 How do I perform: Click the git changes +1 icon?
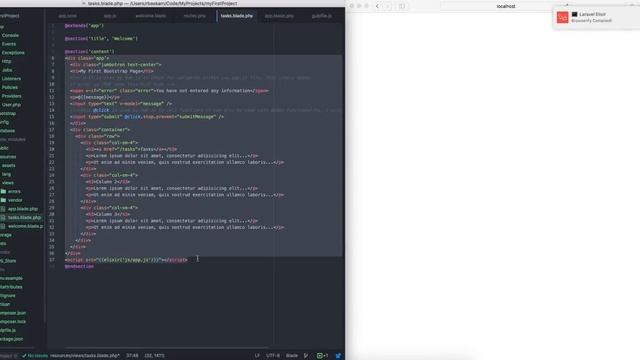pyautogui.click(x=323, y=356)
